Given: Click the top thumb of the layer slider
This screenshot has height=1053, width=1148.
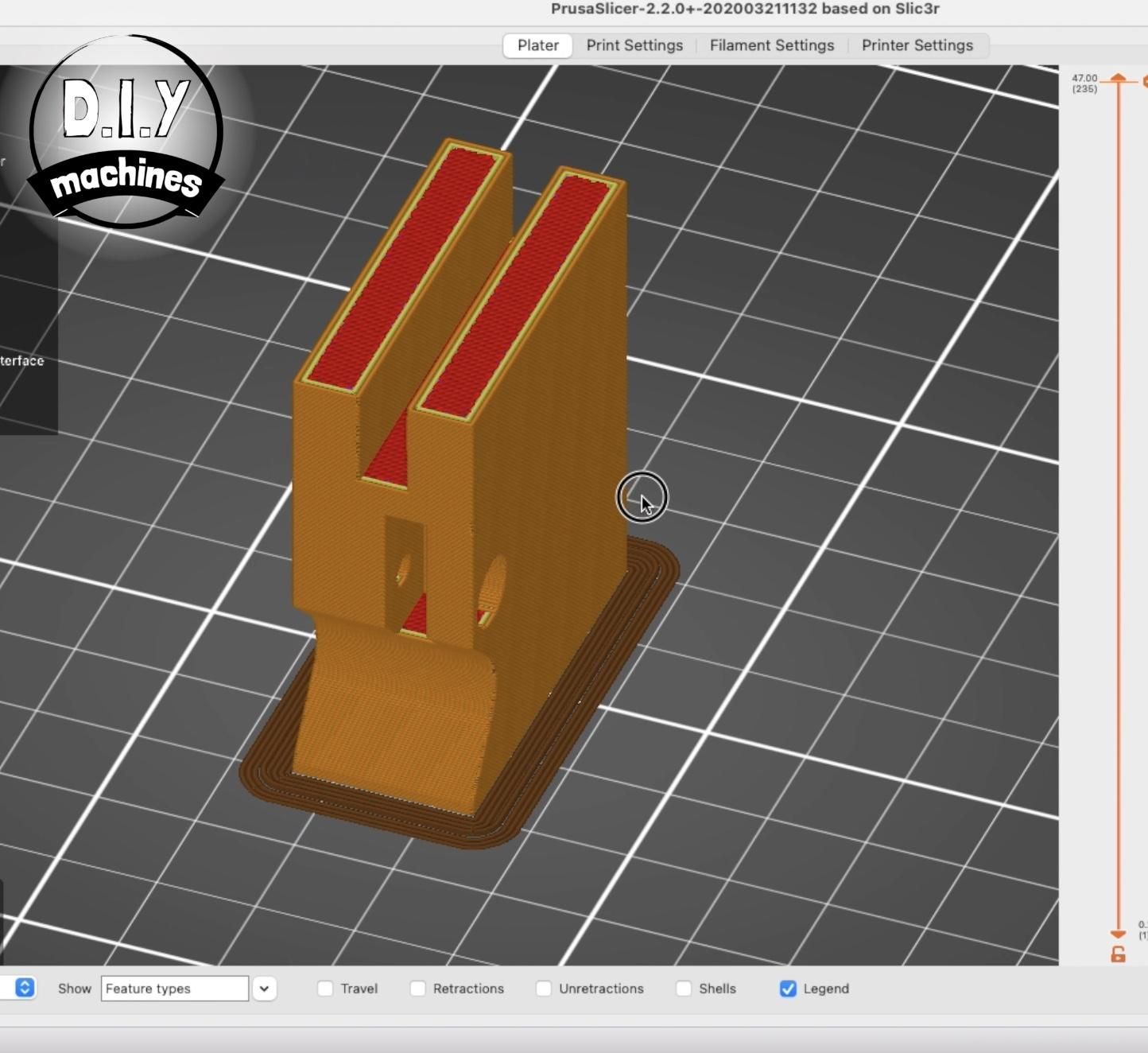Looking at the screenshot, I should (x=1118, y=78).
